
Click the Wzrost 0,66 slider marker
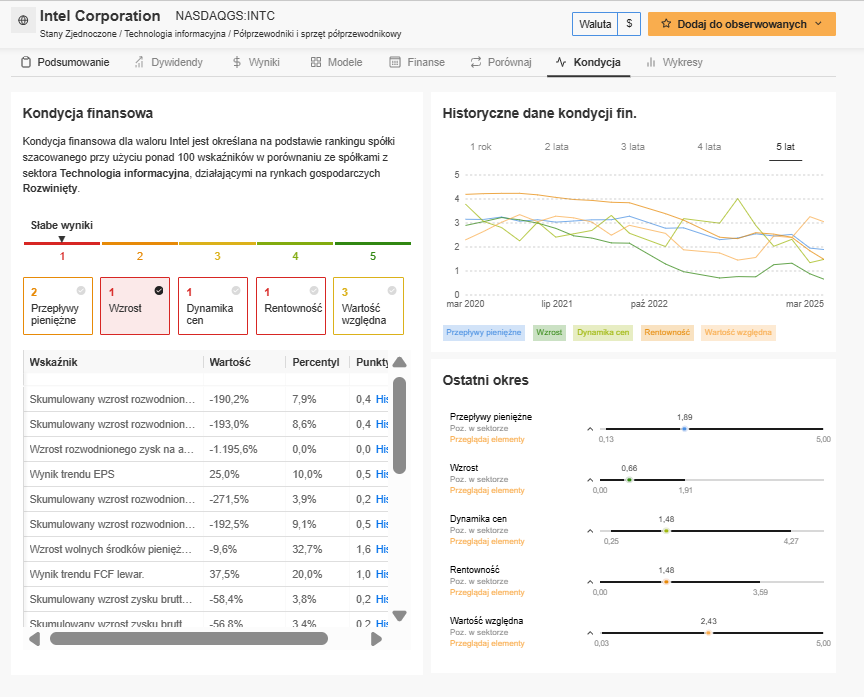[629, 480]
